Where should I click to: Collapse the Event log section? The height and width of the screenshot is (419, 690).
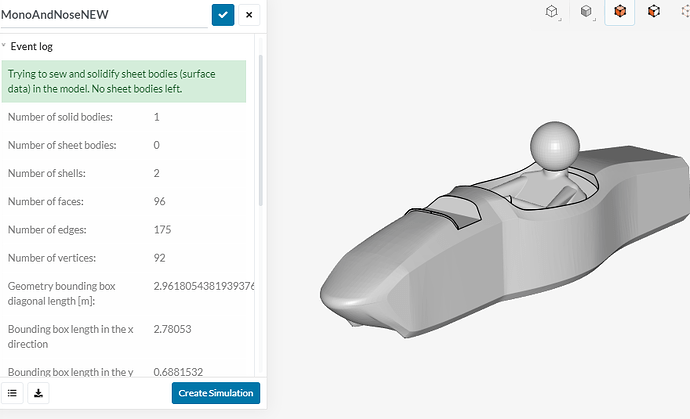(5, 46)
